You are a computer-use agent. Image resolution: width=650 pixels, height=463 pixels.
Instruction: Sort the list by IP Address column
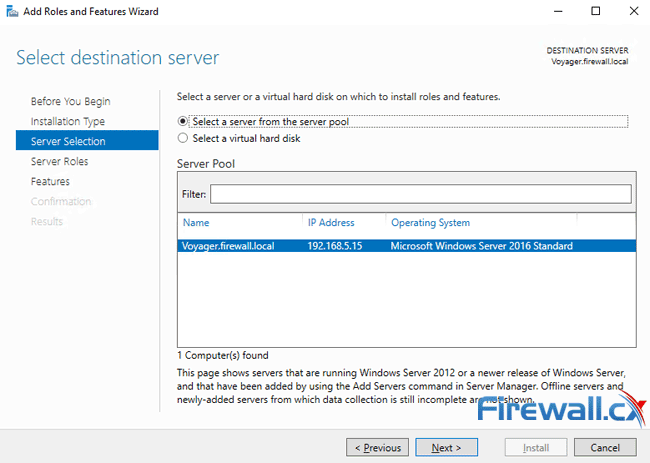(x=331, y=223)
